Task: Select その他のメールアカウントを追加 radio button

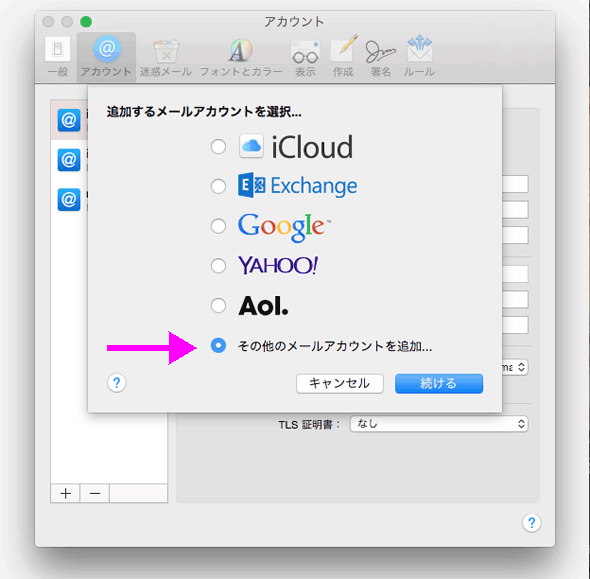Action: pos(218,345)
